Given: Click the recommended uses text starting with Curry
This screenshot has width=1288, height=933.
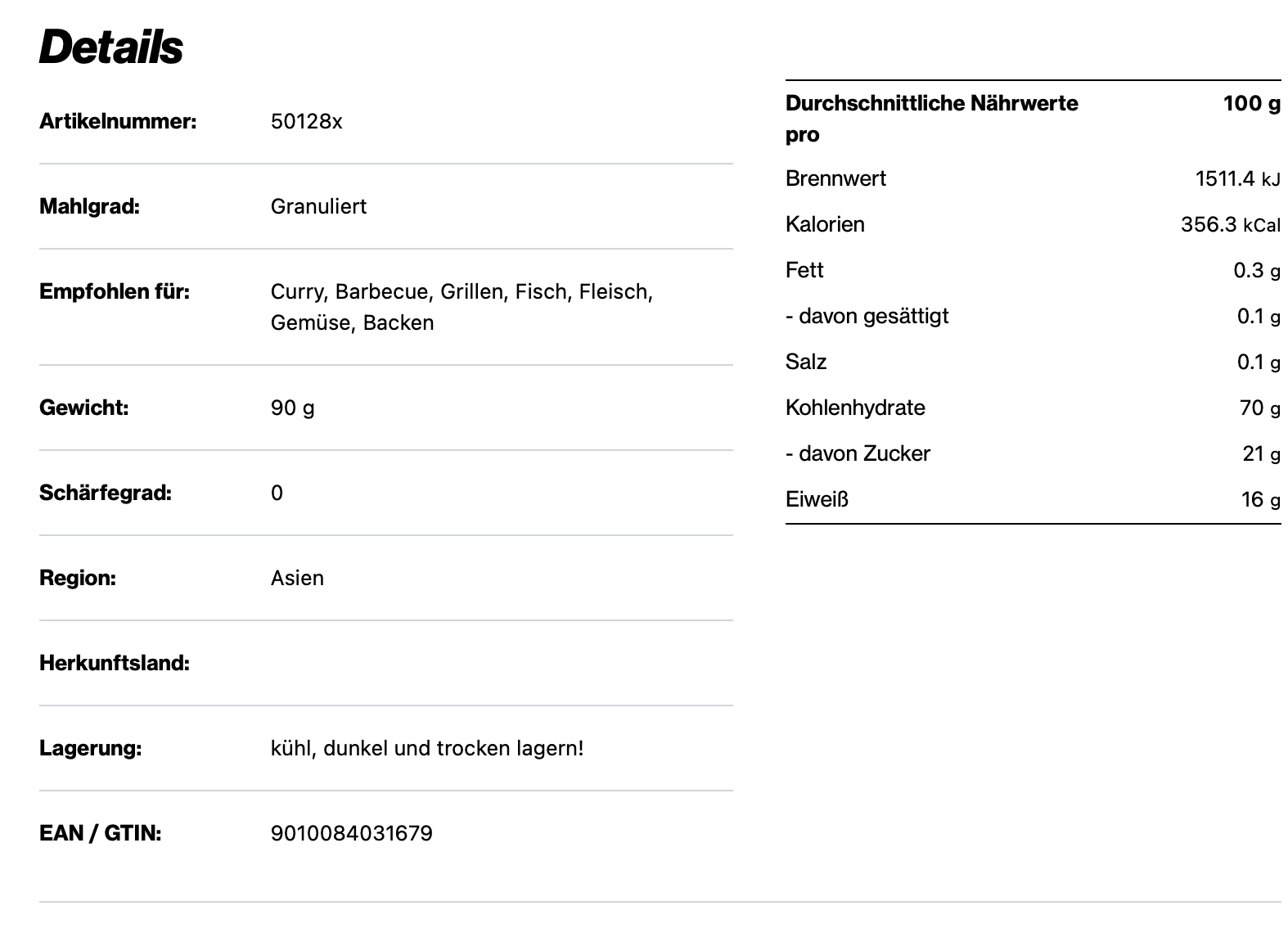Looking at the screenshot, I should tap(462, 307).
